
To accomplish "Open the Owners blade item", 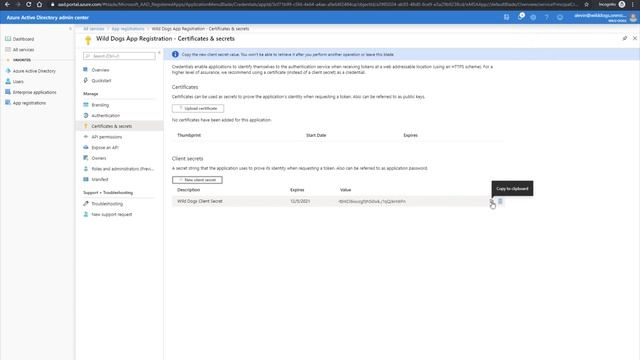I will click(x=99, y=158).
